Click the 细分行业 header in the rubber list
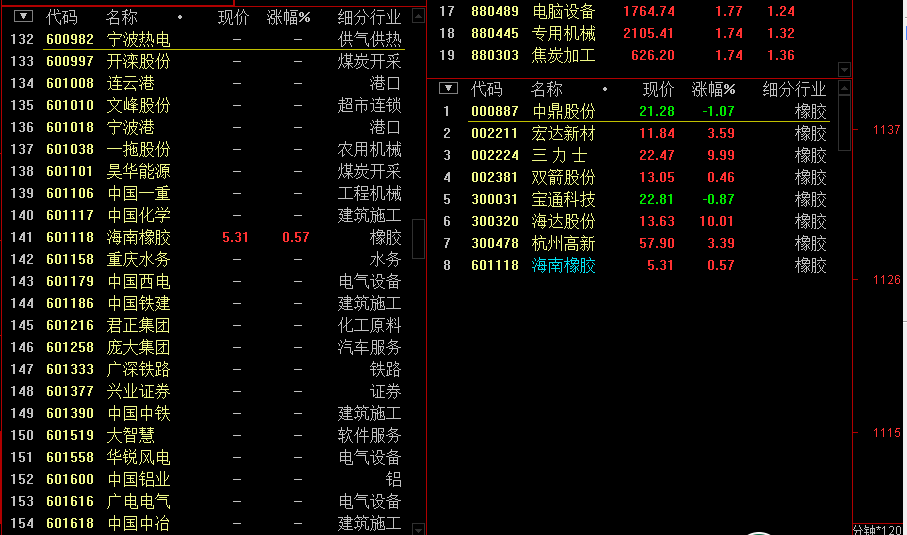Image resolution: width=907 pixels, height=535 pixels. (795, 90)
